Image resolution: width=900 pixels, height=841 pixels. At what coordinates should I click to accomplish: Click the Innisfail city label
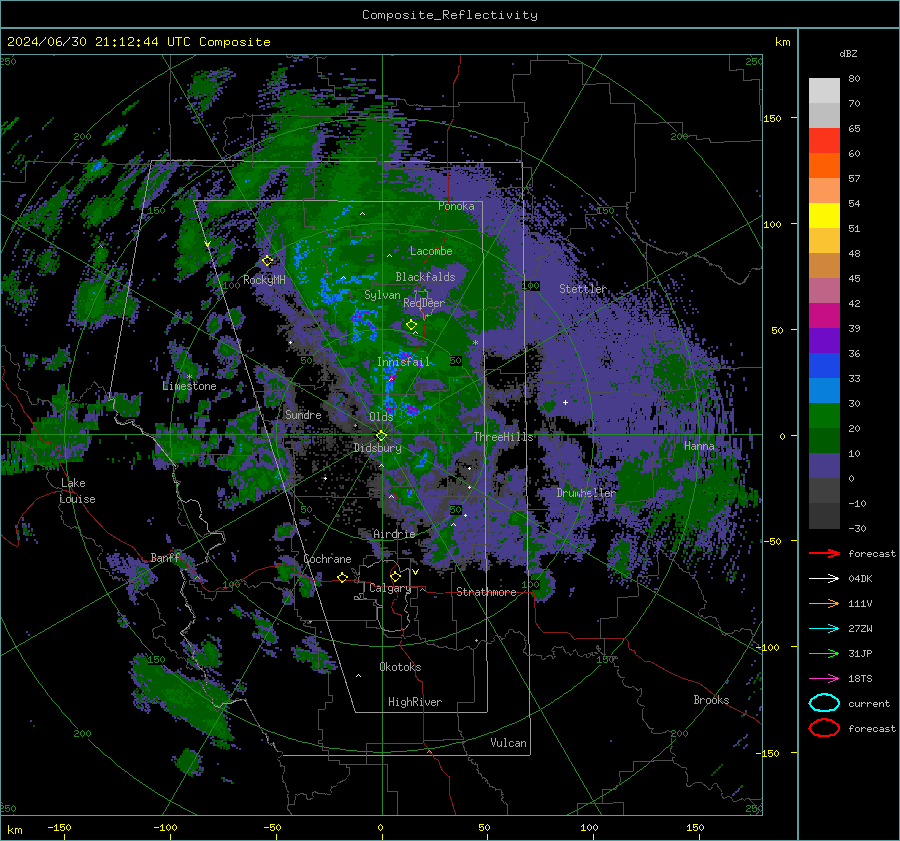(403, 362)
